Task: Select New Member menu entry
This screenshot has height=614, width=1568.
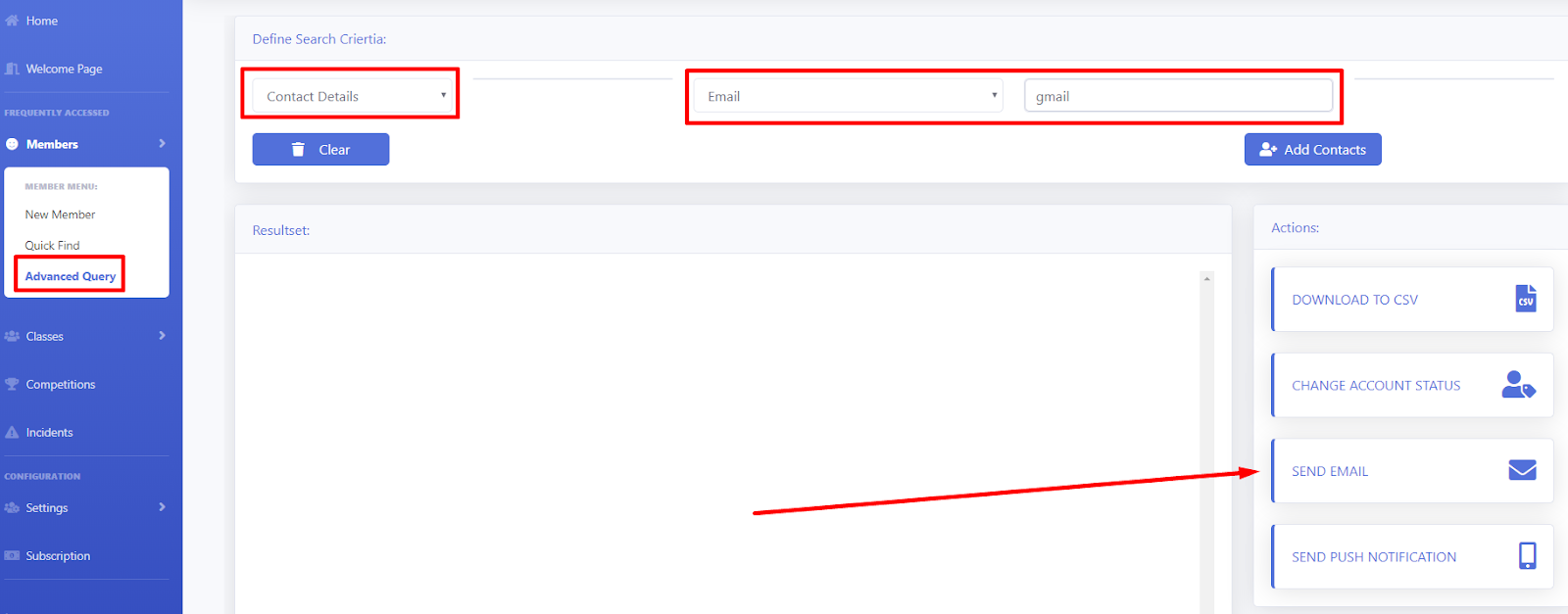Action: 60,214
